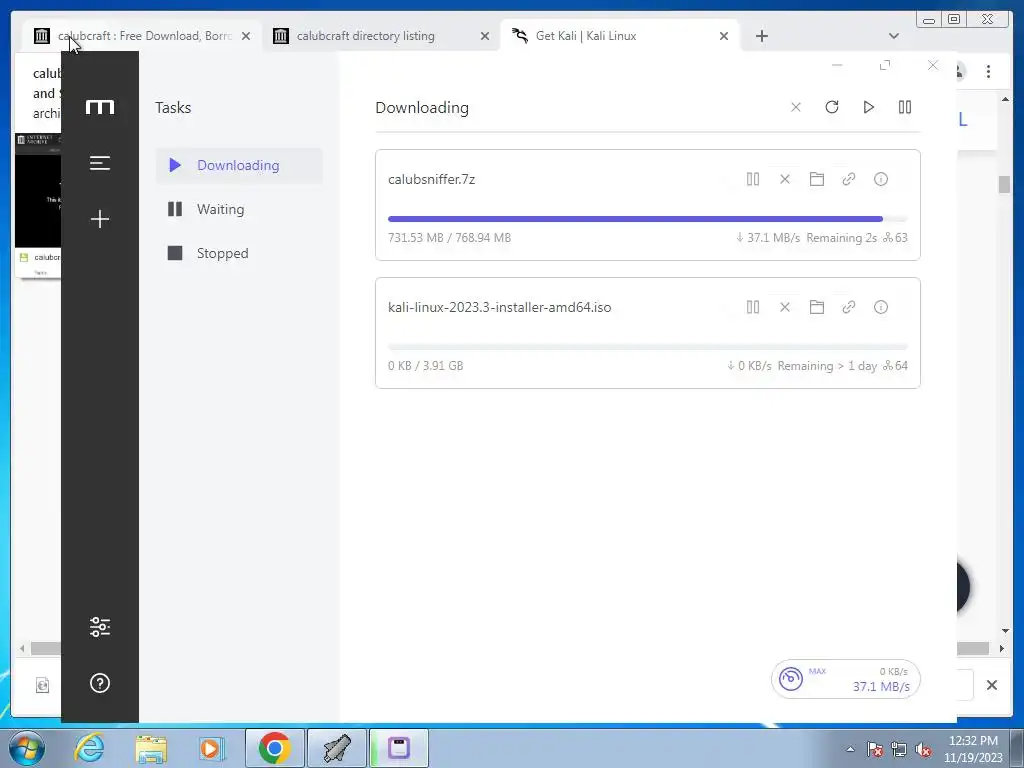Delete selected tasks using toolbar X icon
This screenshot has width=1024, height=768.
(x=795, y=107)
